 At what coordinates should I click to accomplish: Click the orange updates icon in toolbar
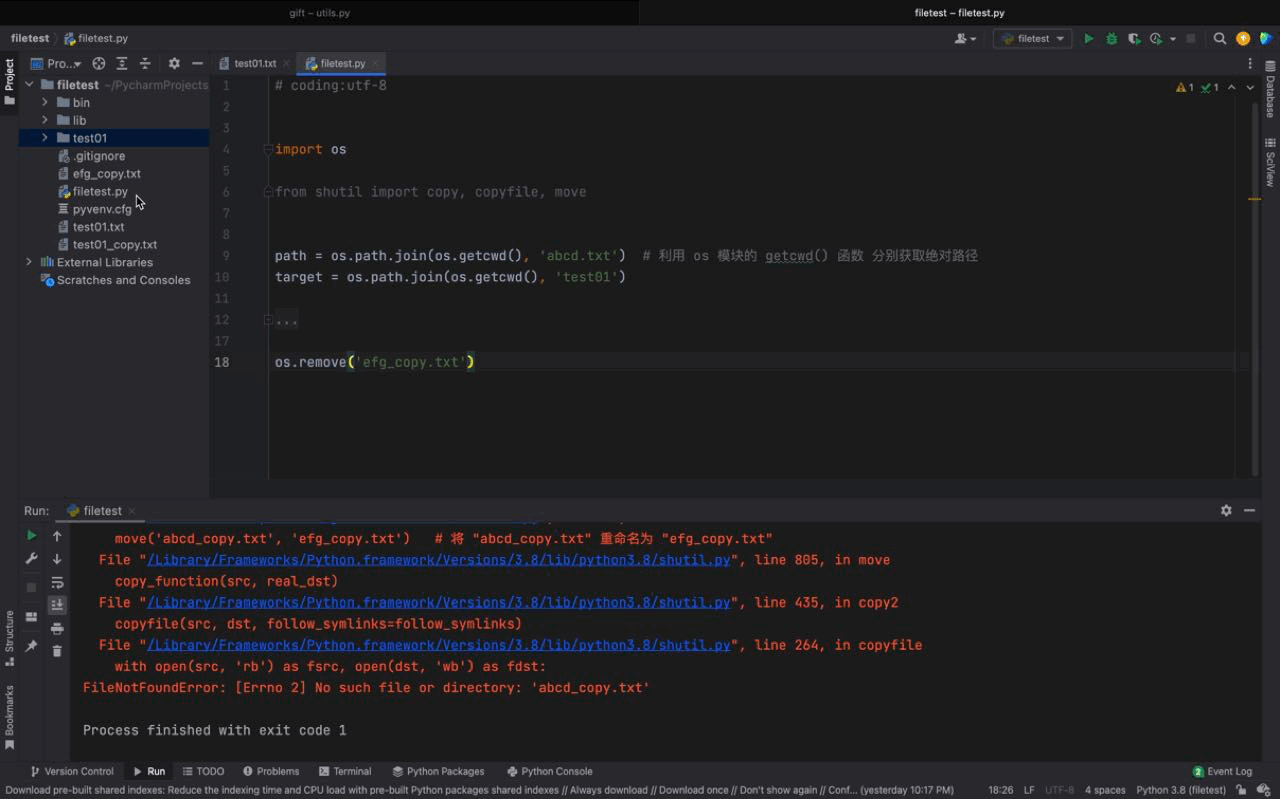click(1243, 39)
